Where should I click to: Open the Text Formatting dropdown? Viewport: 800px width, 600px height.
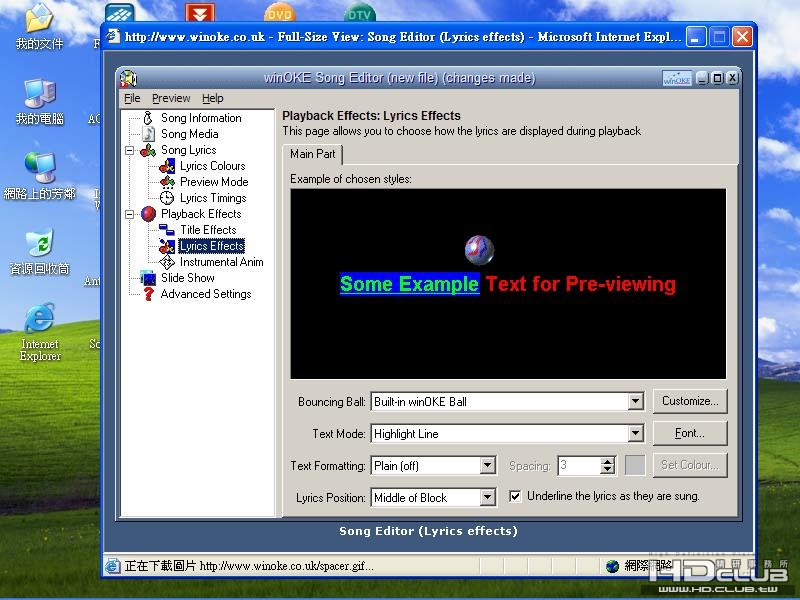point(488,465)
